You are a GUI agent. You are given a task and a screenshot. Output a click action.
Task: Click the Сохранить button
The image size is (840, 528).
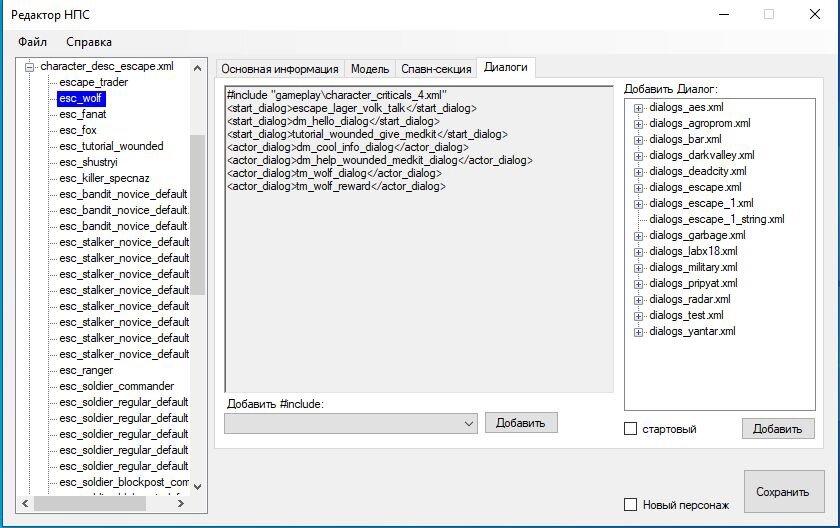[783, 492]
